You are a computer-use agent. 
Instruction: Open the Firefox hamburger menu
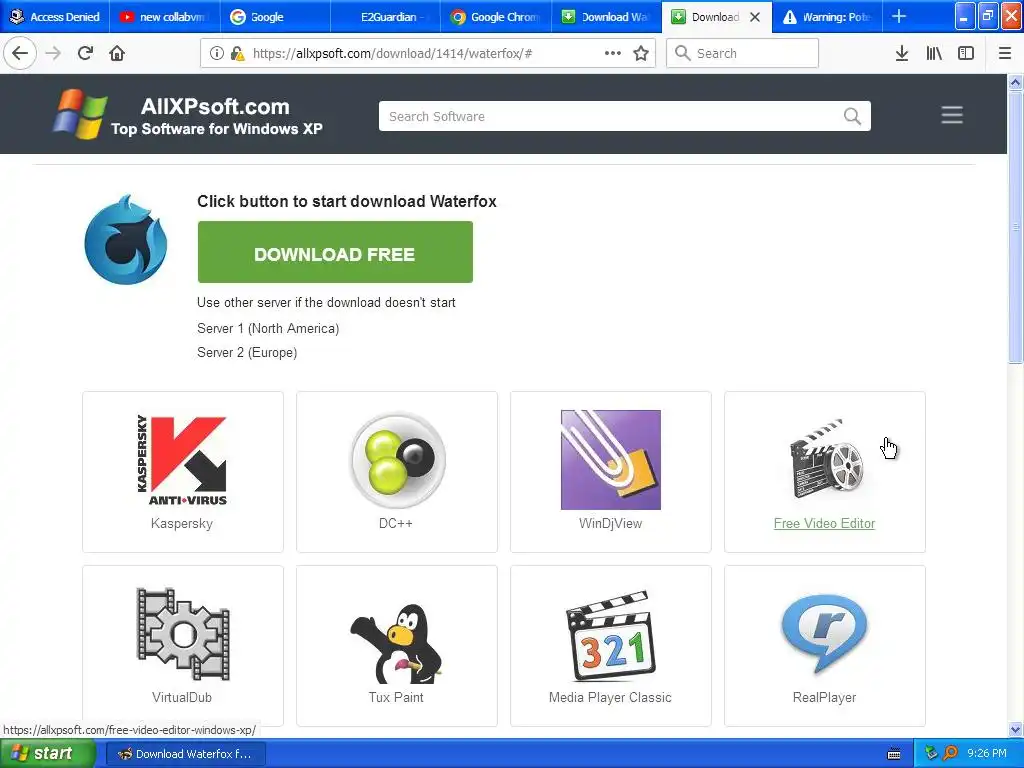(x=1005, y=53)
